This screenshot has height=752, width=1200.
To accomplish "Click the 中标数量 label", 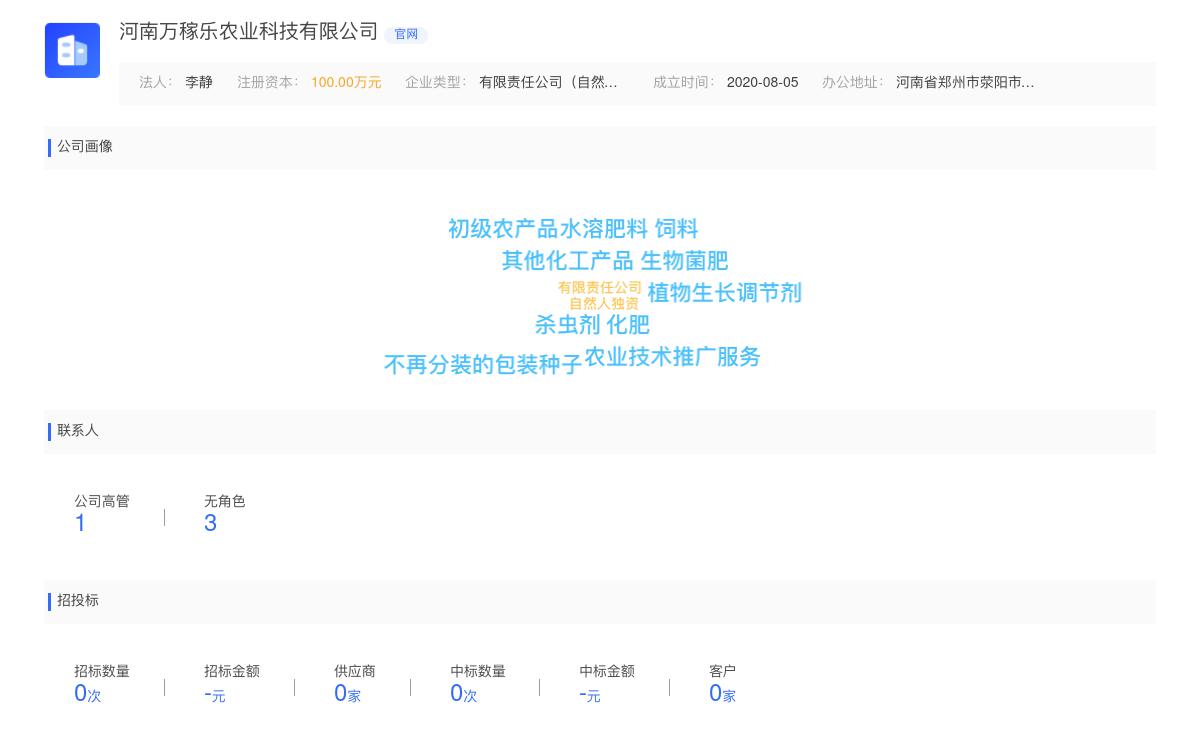I will 478,672.
